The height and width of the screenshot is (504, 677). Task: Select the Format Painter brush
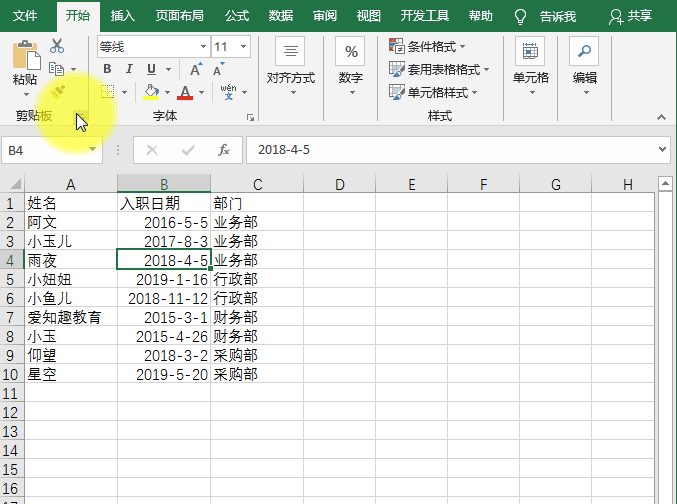point(58,92)
